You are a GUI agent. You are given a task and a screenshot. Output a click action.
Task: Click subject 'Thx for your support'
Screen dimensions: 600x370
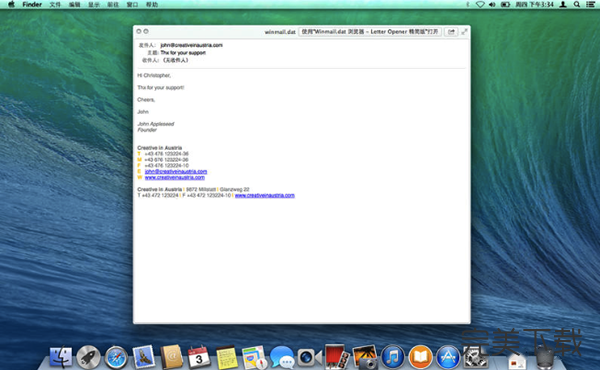pos(183,53)
